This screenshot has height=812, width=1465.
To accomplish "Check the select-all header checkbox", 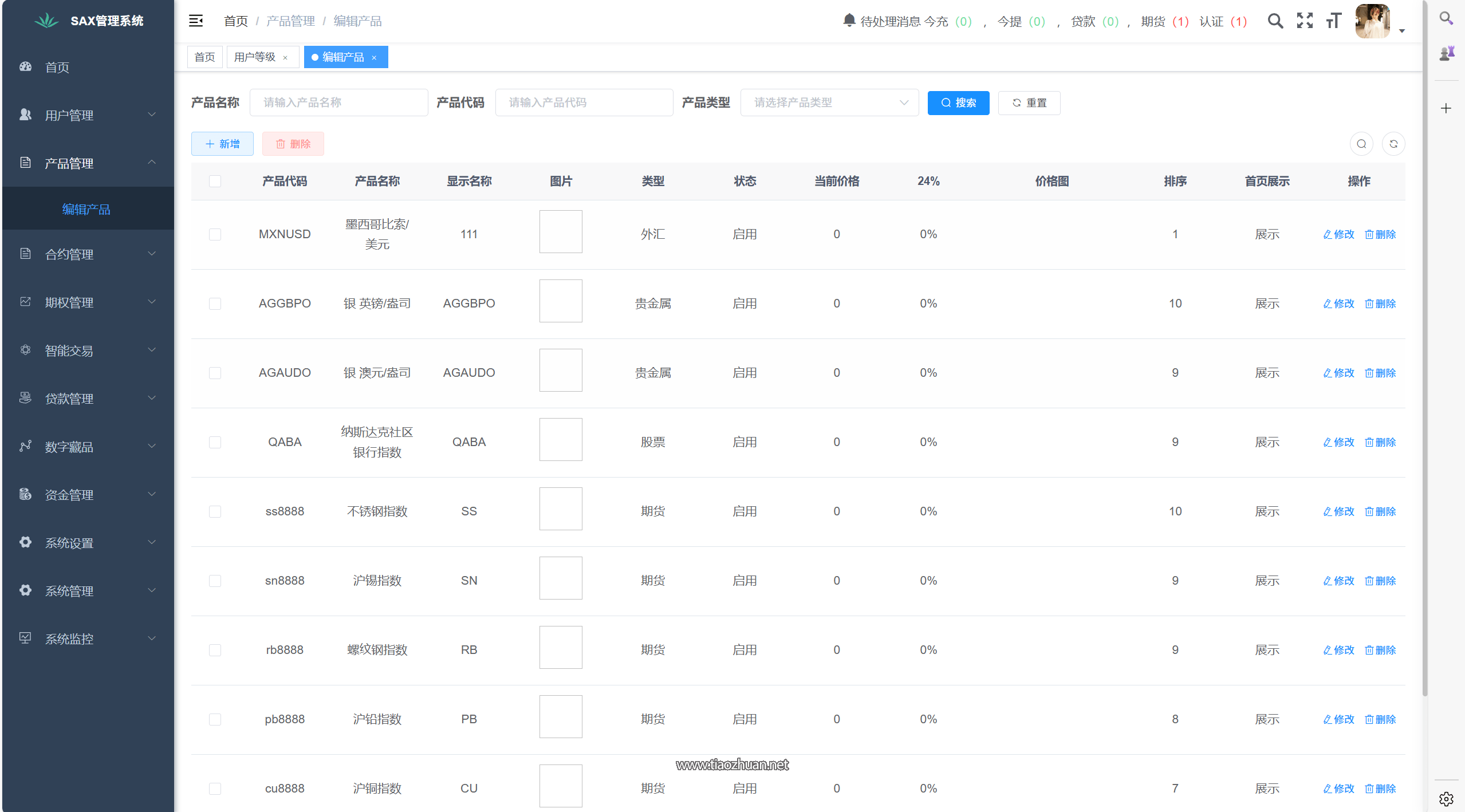I will (x=215, y=181).
